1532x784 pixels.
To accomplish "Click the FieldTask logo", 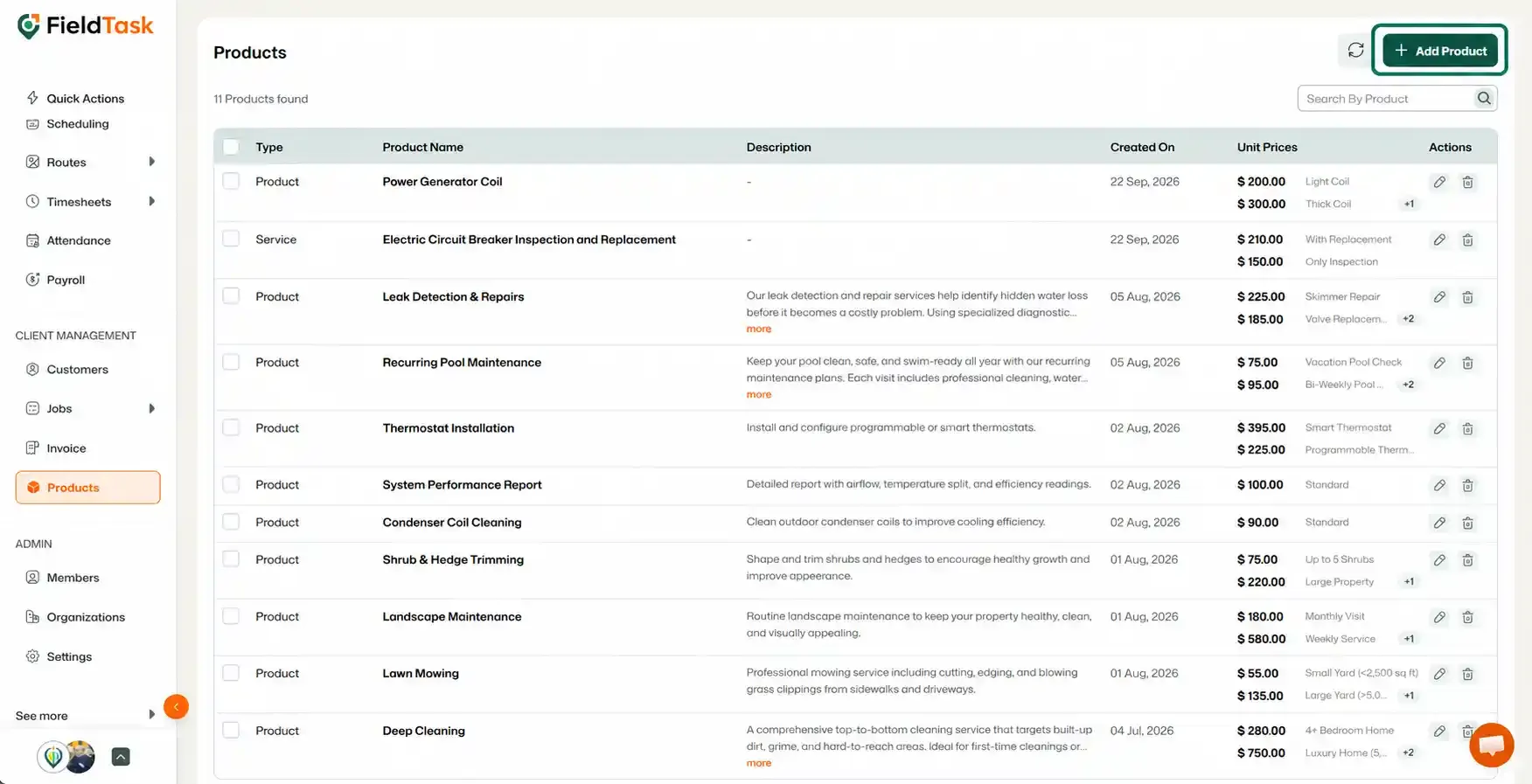I will tap(86, 26).
